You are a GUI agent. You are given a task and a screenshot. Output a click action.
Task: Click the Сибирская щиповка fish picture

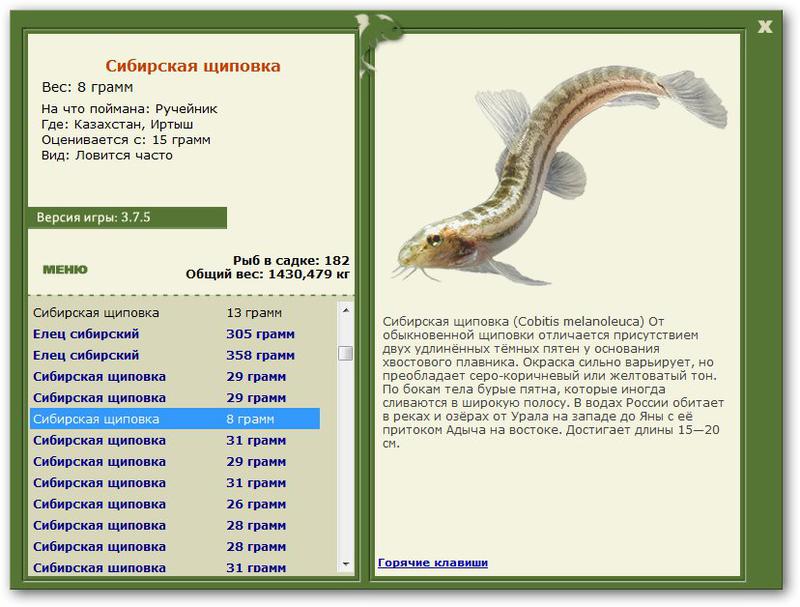560,175
